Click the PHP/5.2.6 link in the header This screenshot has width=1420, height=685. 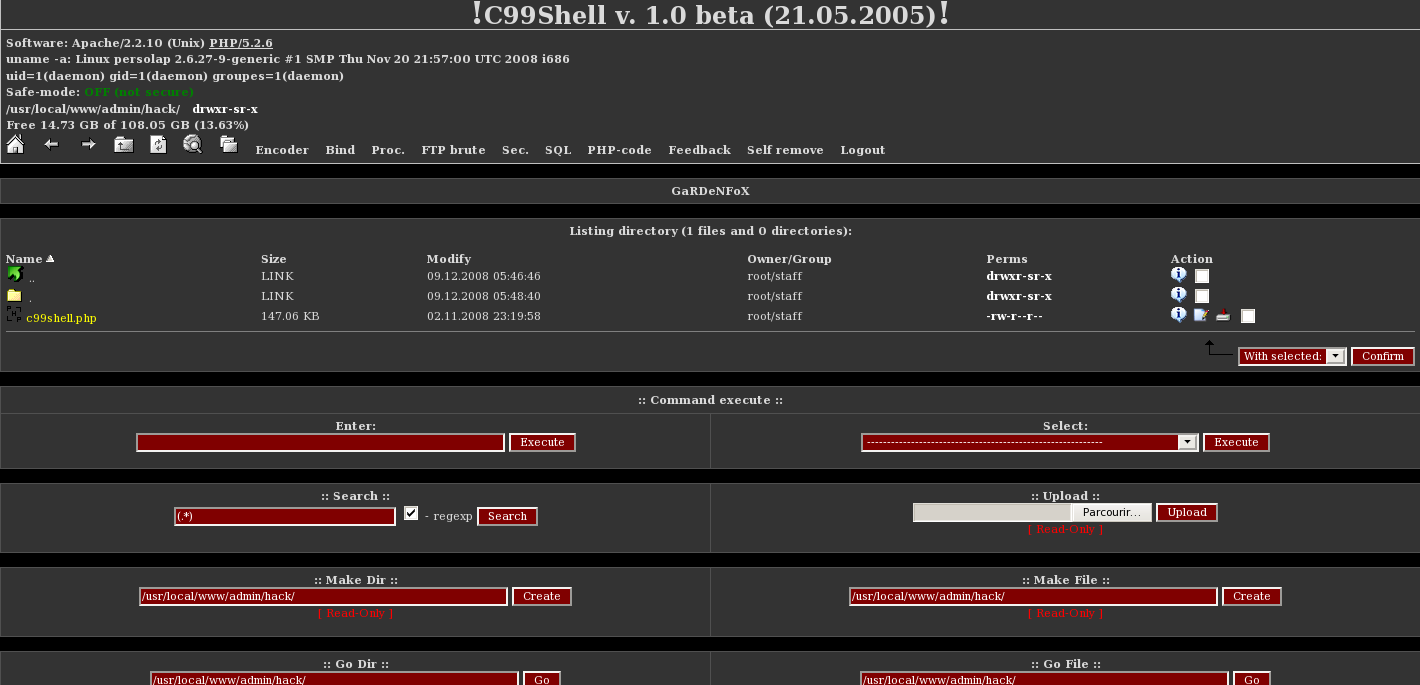[x=241, y=43]
